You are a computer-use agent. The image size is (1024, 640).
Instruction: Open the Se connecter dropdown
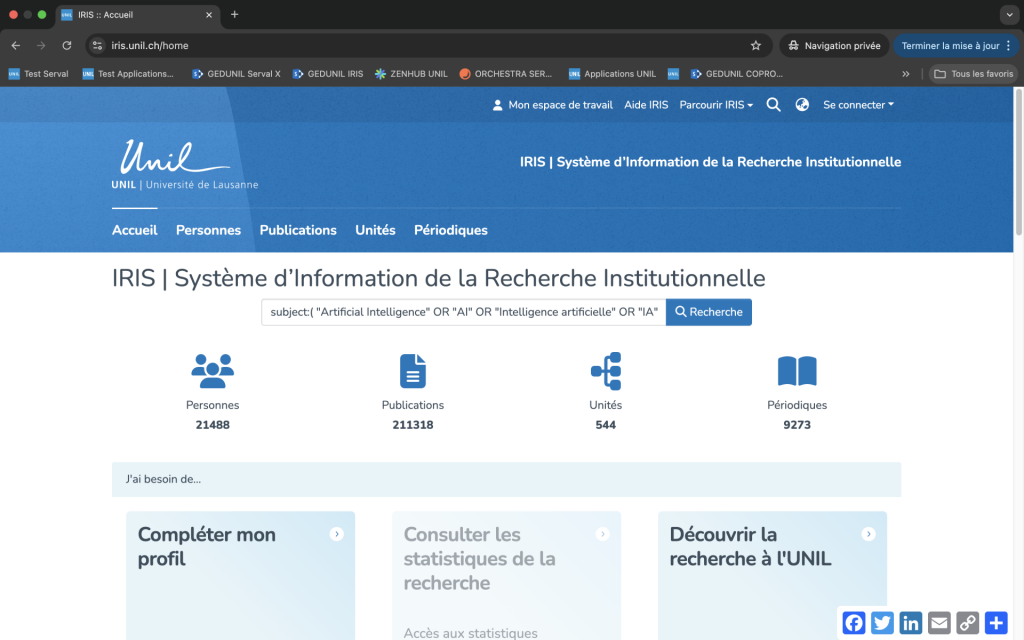858,105
